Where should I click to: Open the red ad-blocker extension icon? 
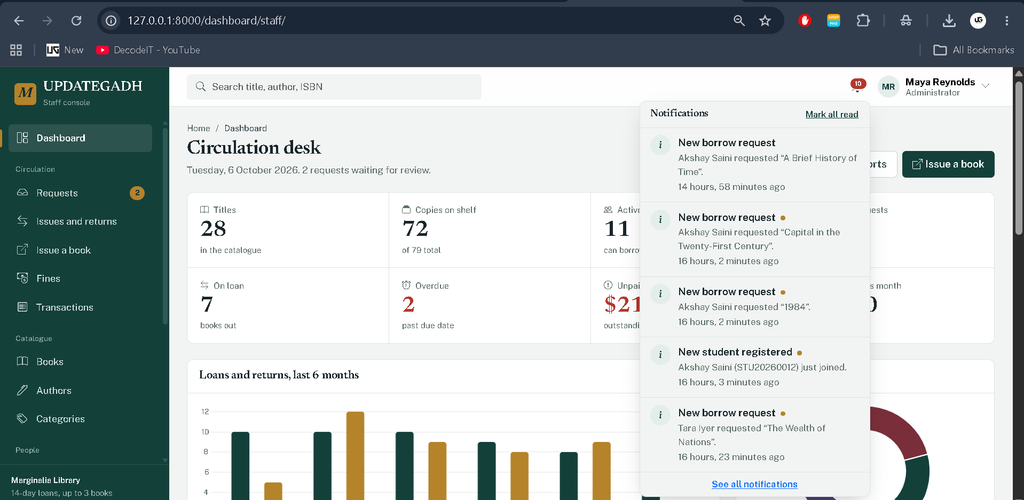click(805, 21)
